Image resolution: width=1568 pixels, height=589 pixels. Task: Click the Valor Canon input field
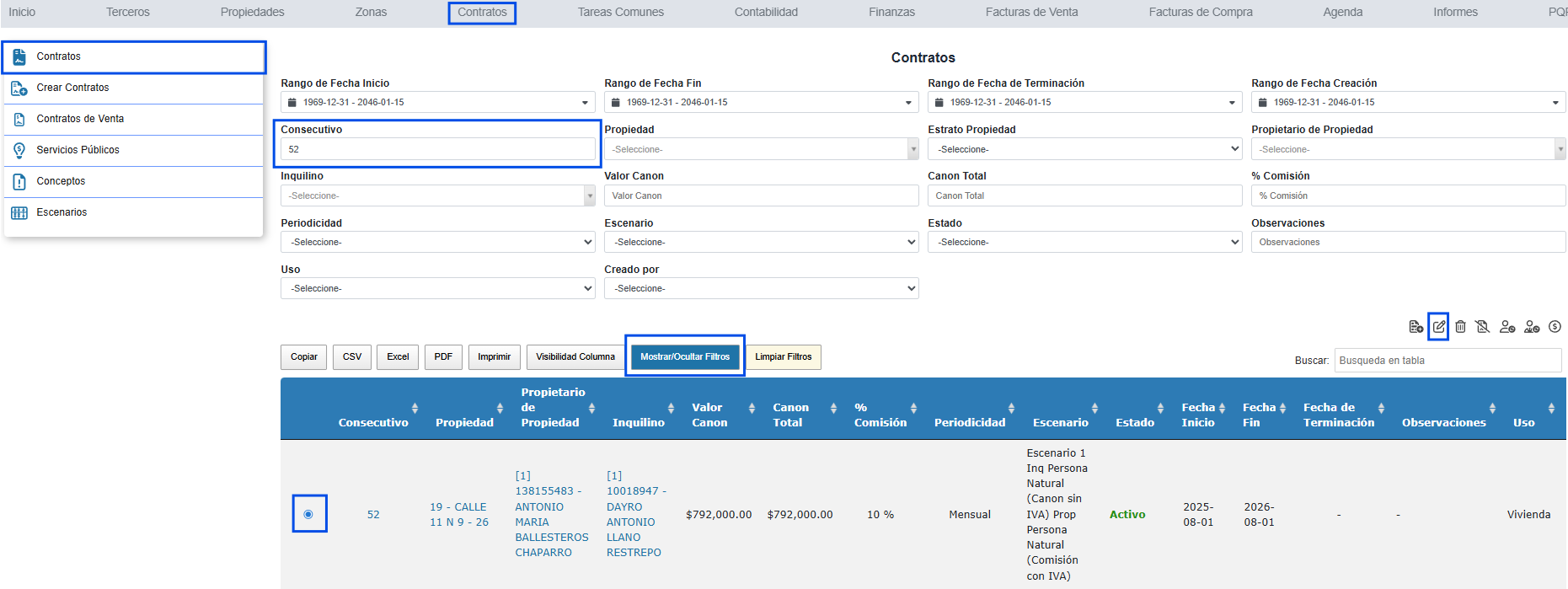coord(761,195)
